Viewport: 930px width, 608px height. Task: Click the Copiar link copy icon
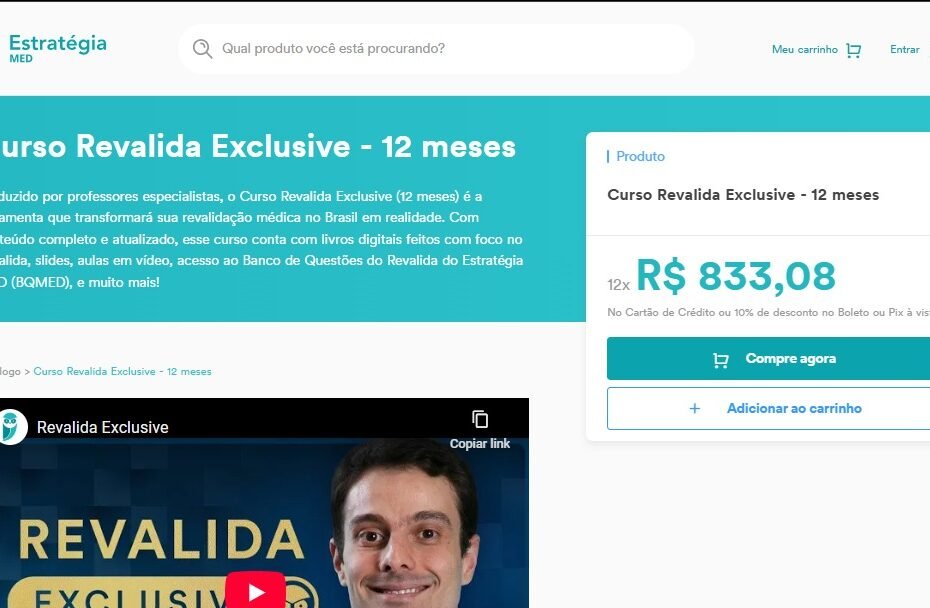(480, 419)
